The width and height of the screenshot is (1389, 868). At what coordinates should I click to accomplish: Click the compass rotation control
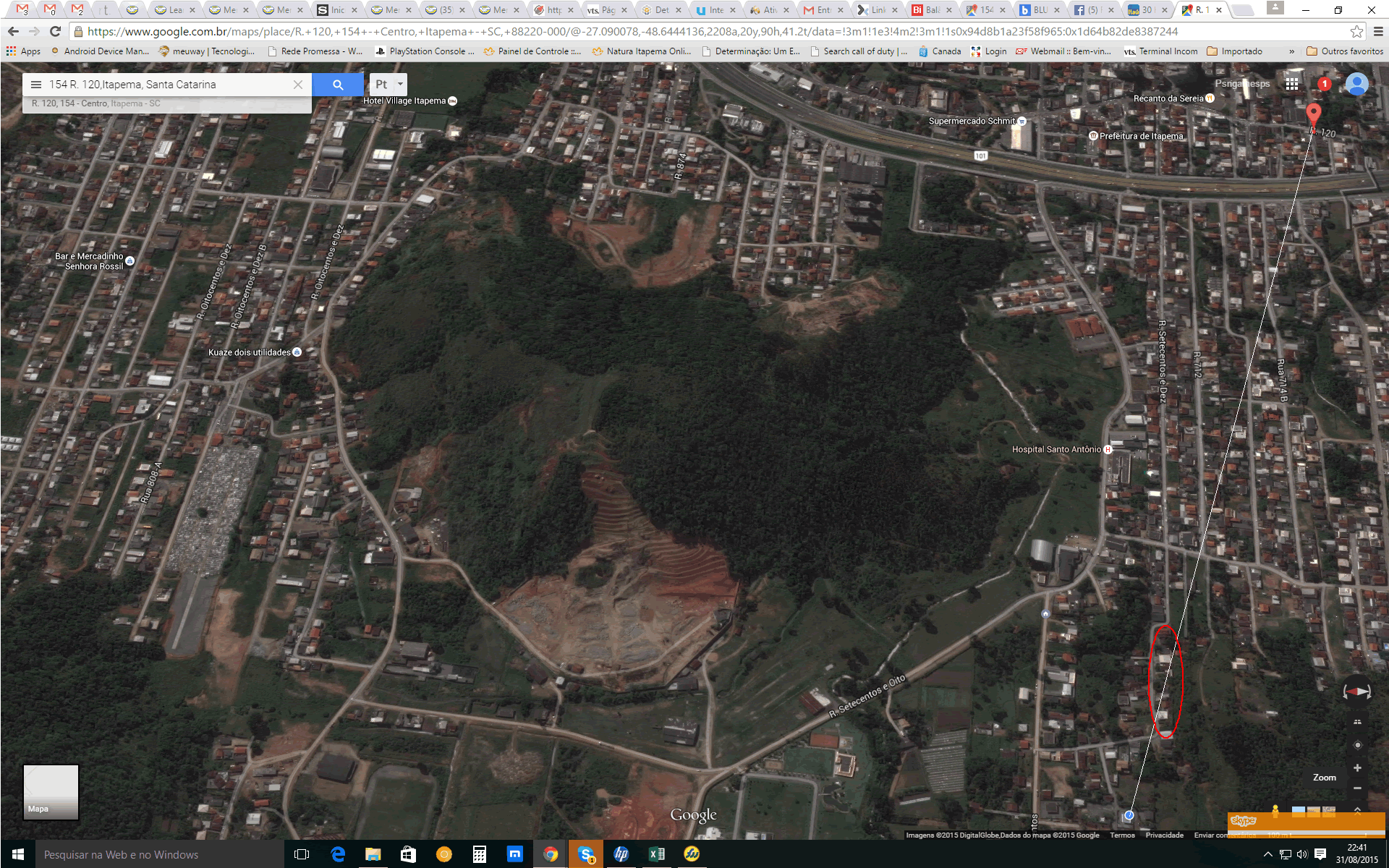coord(1357,692)
